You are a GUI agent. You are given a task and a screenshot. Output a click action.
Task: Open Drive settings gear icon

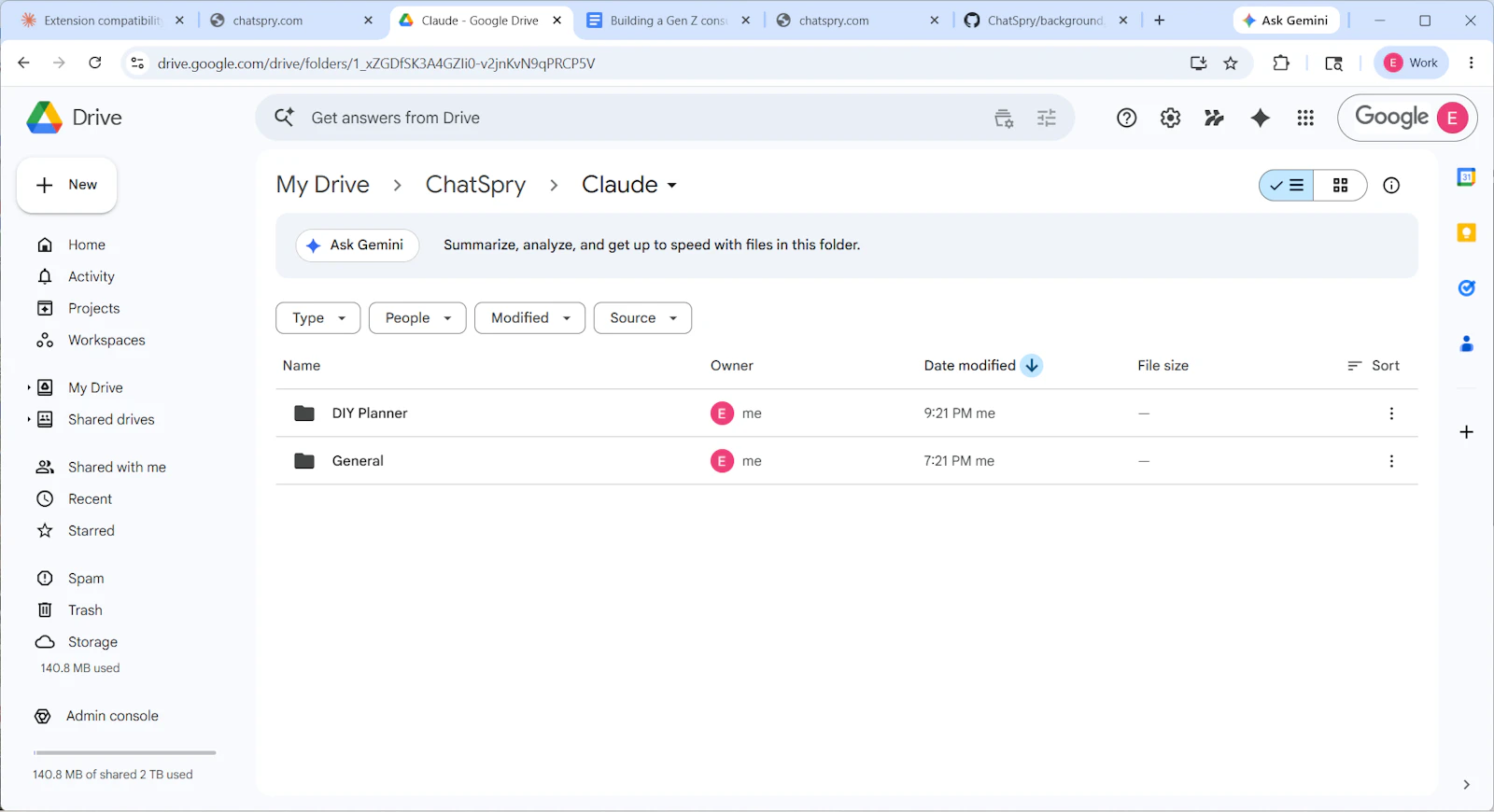[1170, 118]
